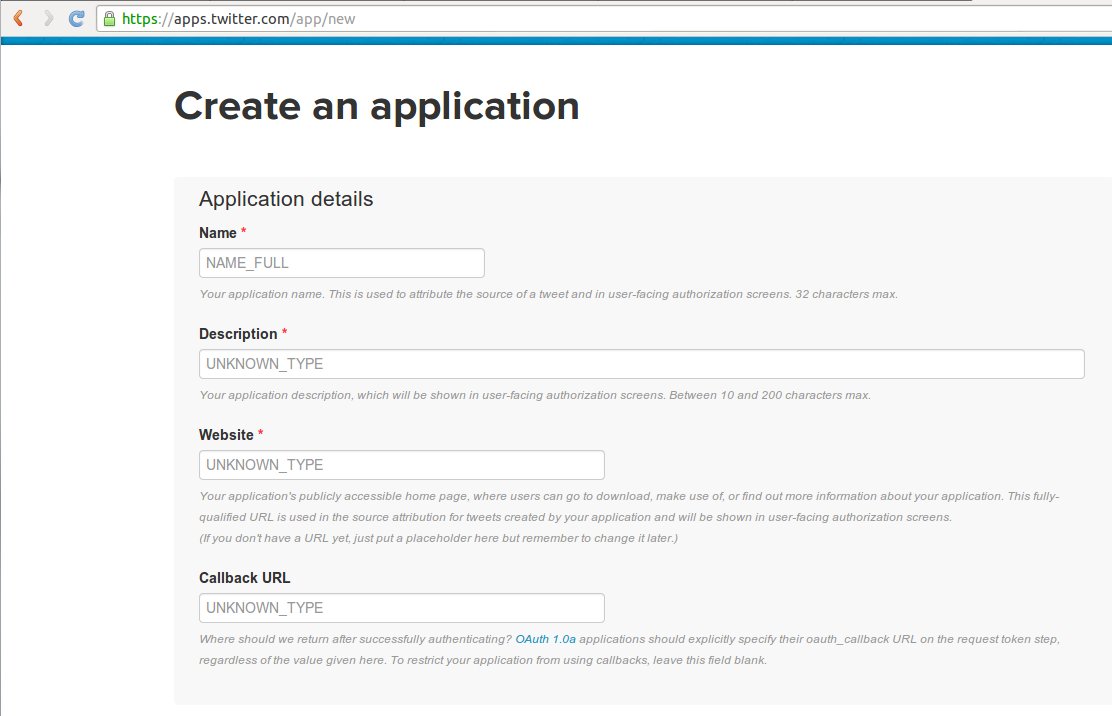Click the '32 characters max' help text
Screen dimensions: 1112x716
846,294
